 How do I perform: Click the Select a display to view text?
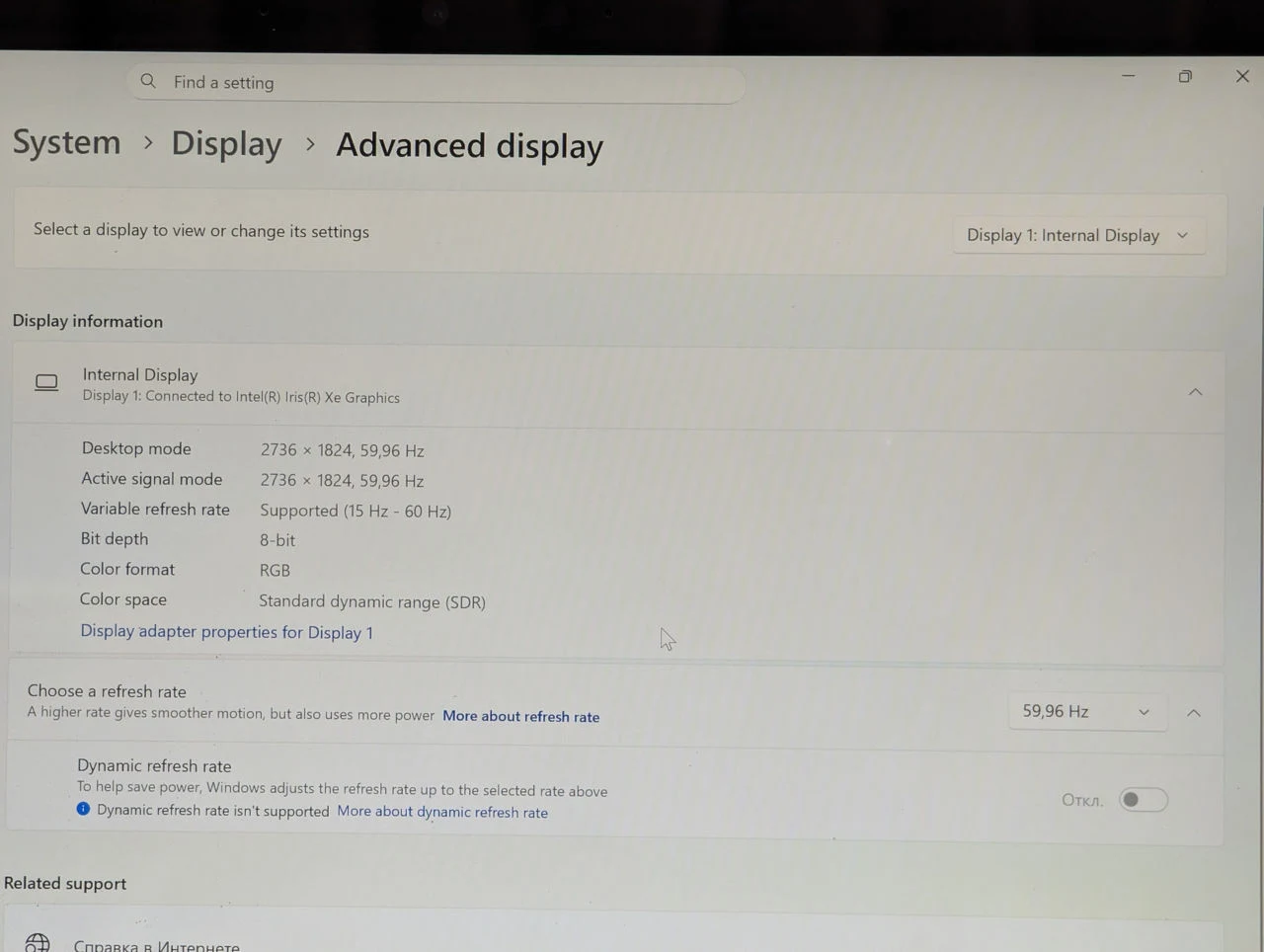pyautogui.click(x=201, y=231)
